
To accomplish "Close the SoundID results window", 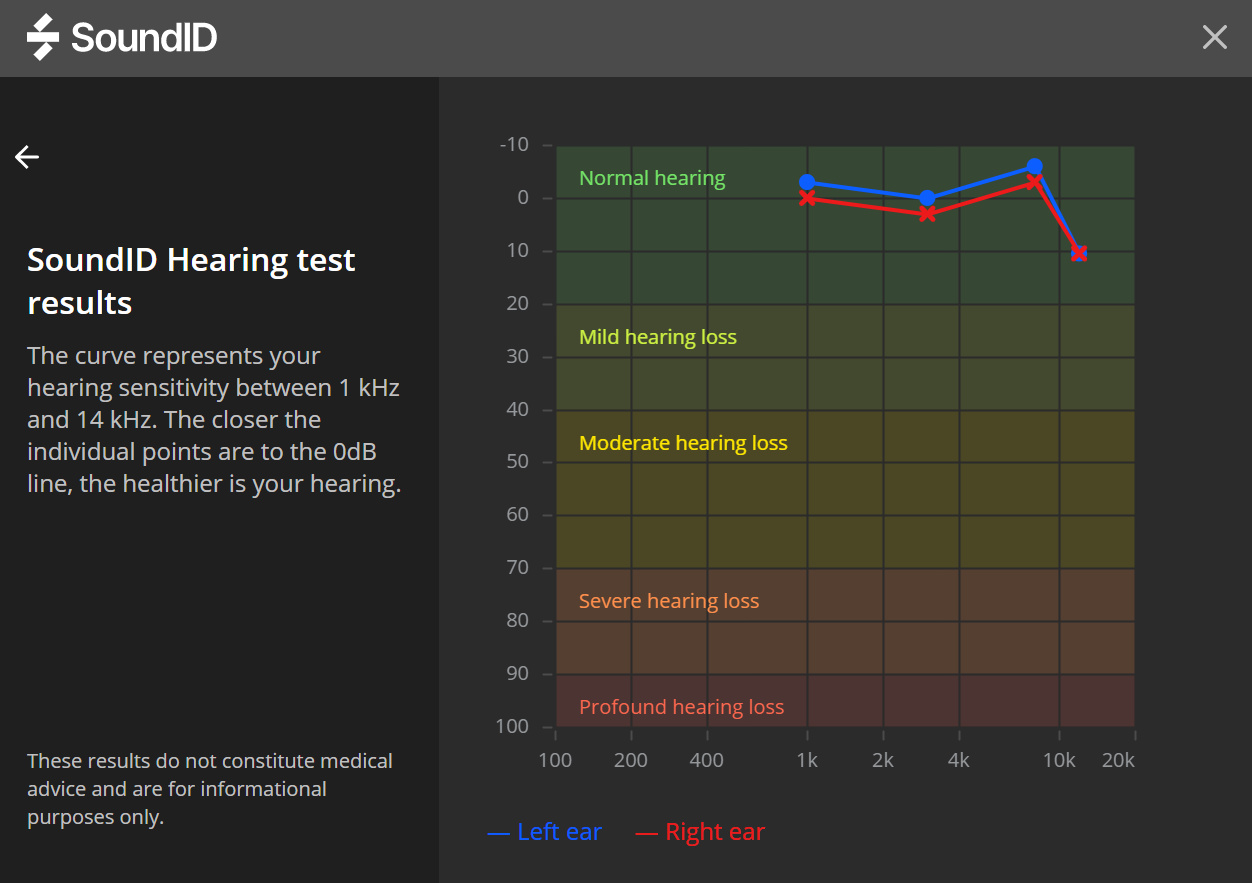I will point(1214,38).
